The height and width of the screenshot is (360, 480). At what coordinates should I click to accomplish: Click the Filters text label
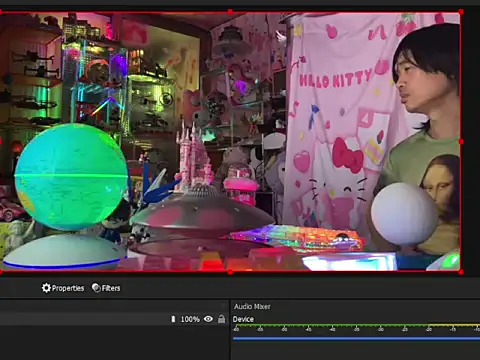(x=111, y=288)
